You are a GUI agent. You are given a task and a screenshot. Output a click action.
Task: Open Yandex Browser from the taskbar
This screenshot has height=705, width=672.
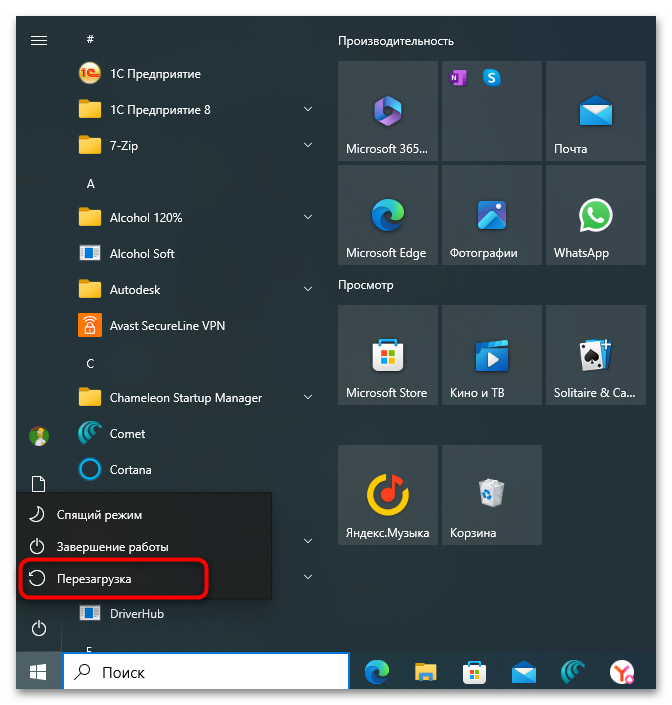click(622, 672)
